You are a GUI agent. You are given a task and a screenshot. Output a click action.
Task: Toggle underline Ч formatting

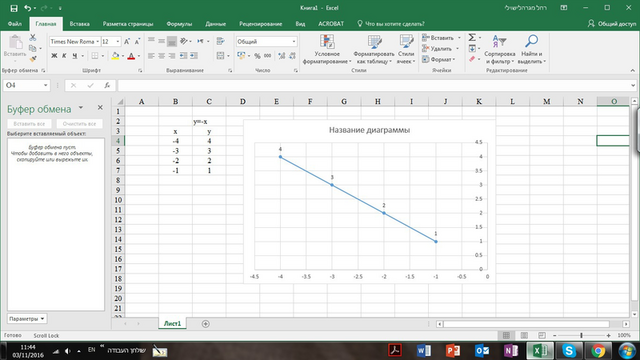[74, 56]
